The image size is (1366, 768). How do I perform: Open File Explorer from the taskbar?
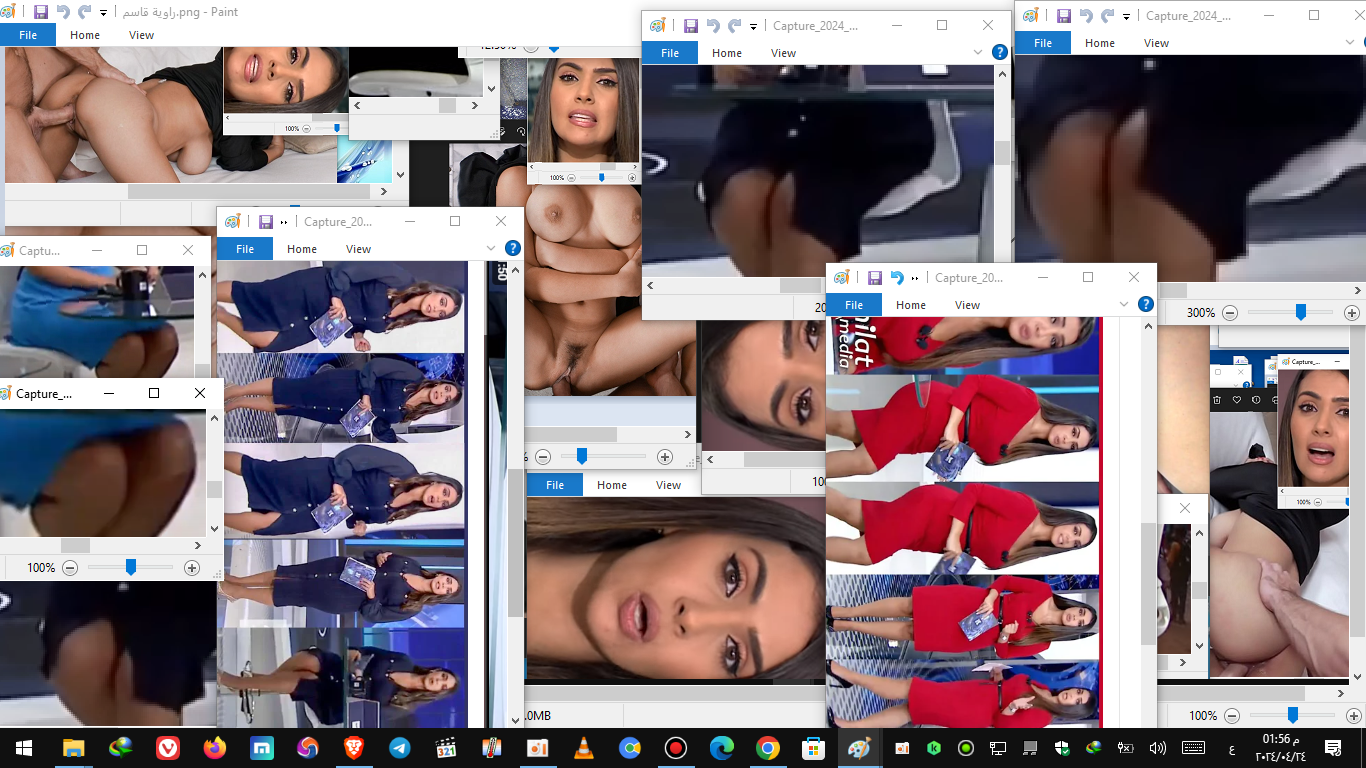tap(74, 748)
